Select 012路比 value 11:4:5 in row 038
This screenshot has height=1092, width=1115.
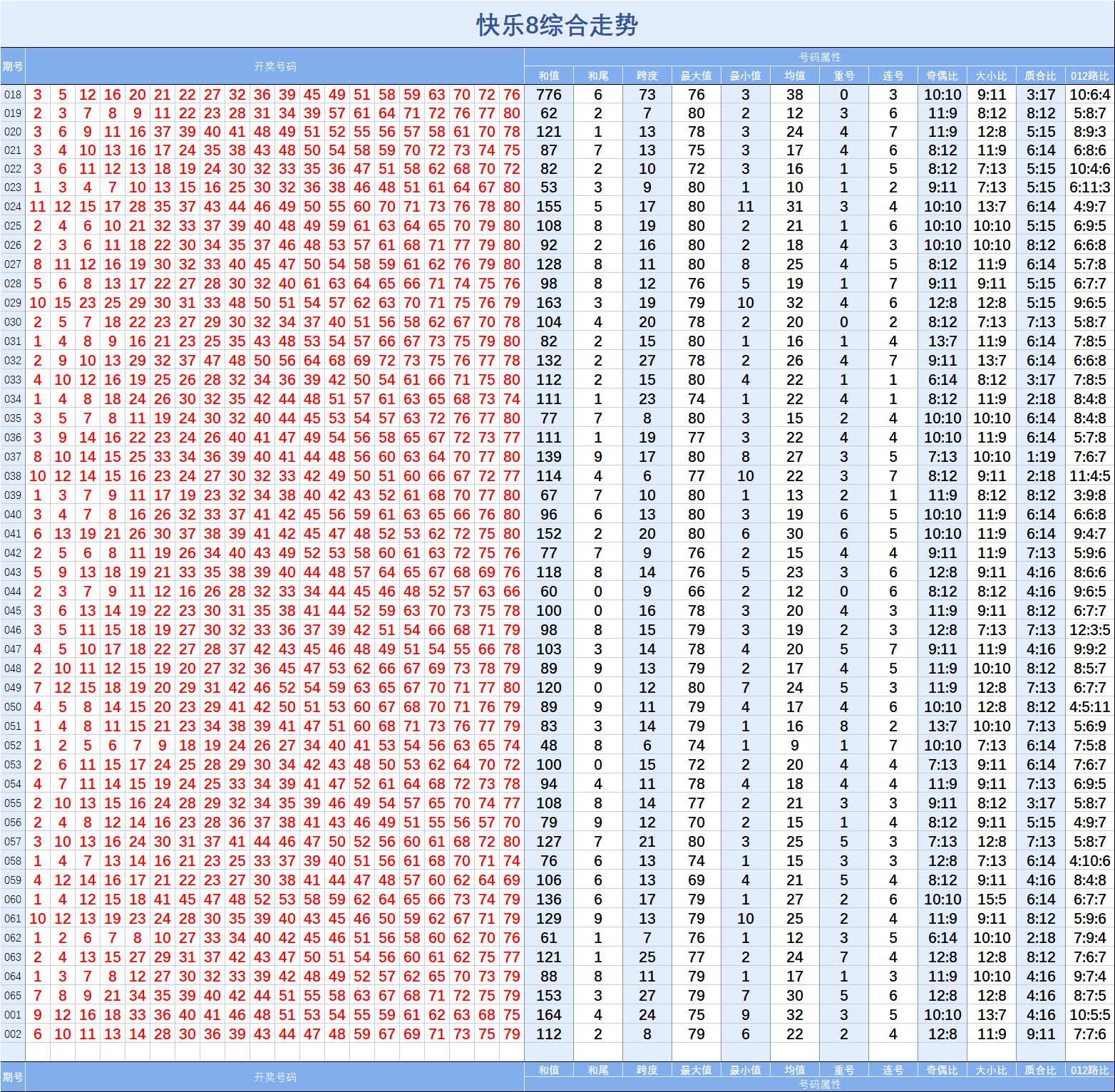[x=1090, y=476]
